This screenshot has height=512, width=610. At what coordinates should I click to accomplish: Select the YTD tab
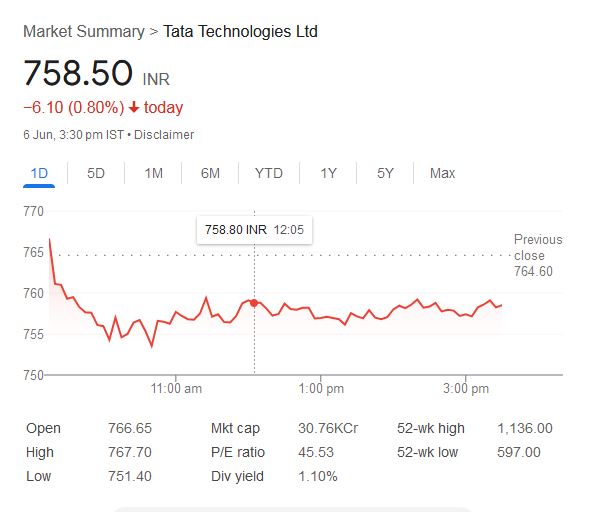pos(268,173)
